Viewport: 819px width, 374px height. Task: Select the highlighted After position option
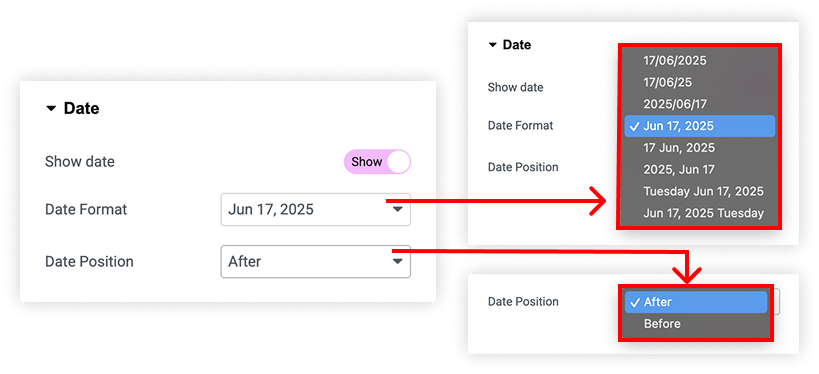tap(696, 302)
